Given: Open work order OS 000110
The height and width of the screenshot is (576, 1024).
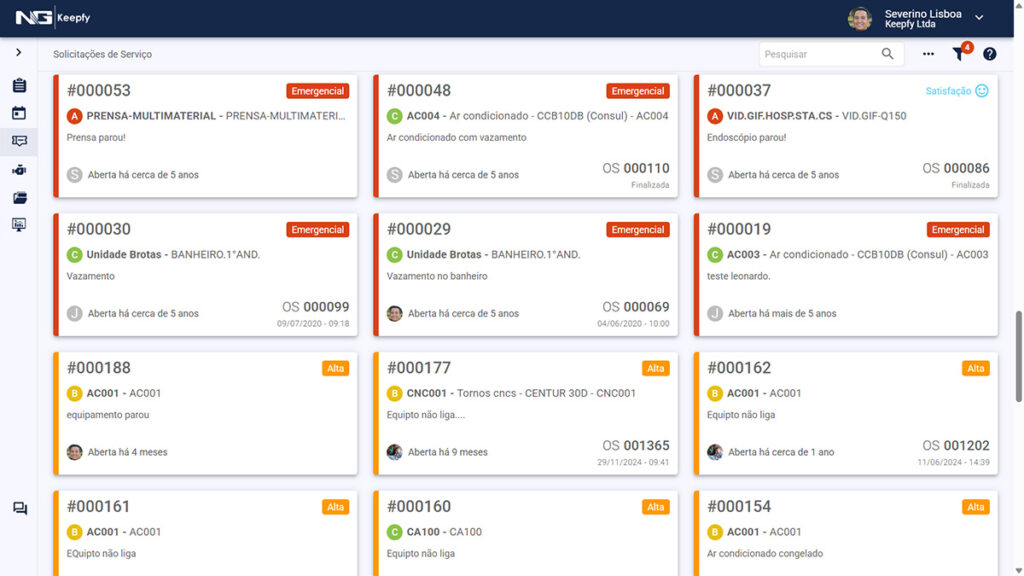Looking at the screenshot, I should (x=636, y=168).
